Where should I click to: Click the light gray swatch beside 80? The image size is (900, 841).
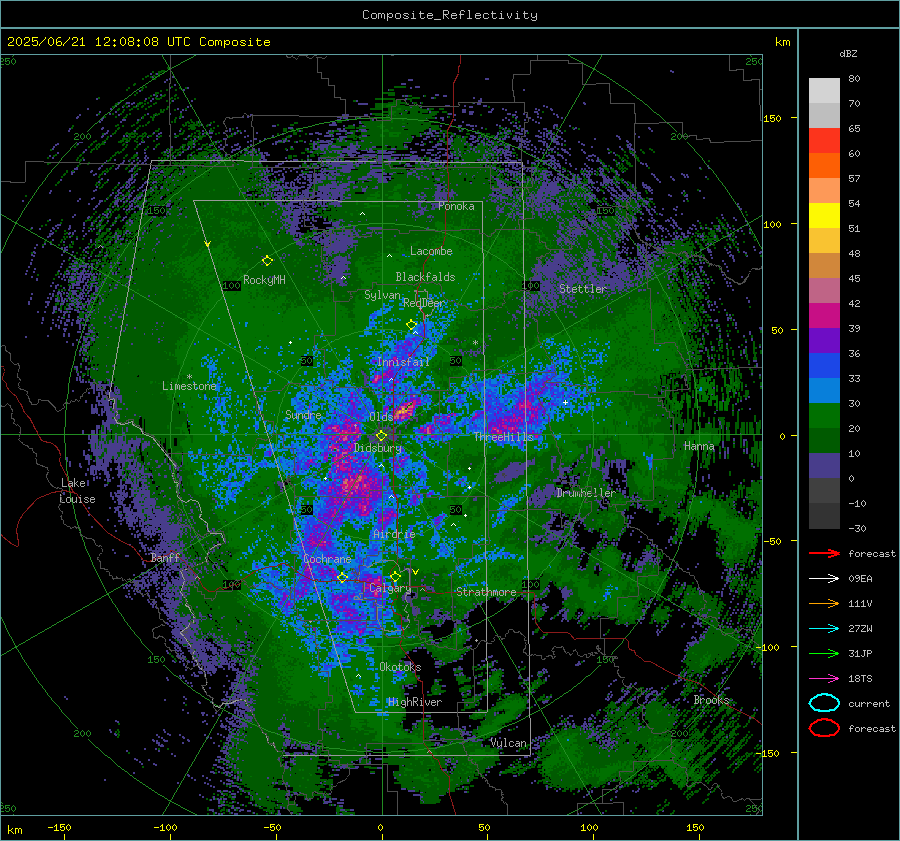tap(824, 91)
